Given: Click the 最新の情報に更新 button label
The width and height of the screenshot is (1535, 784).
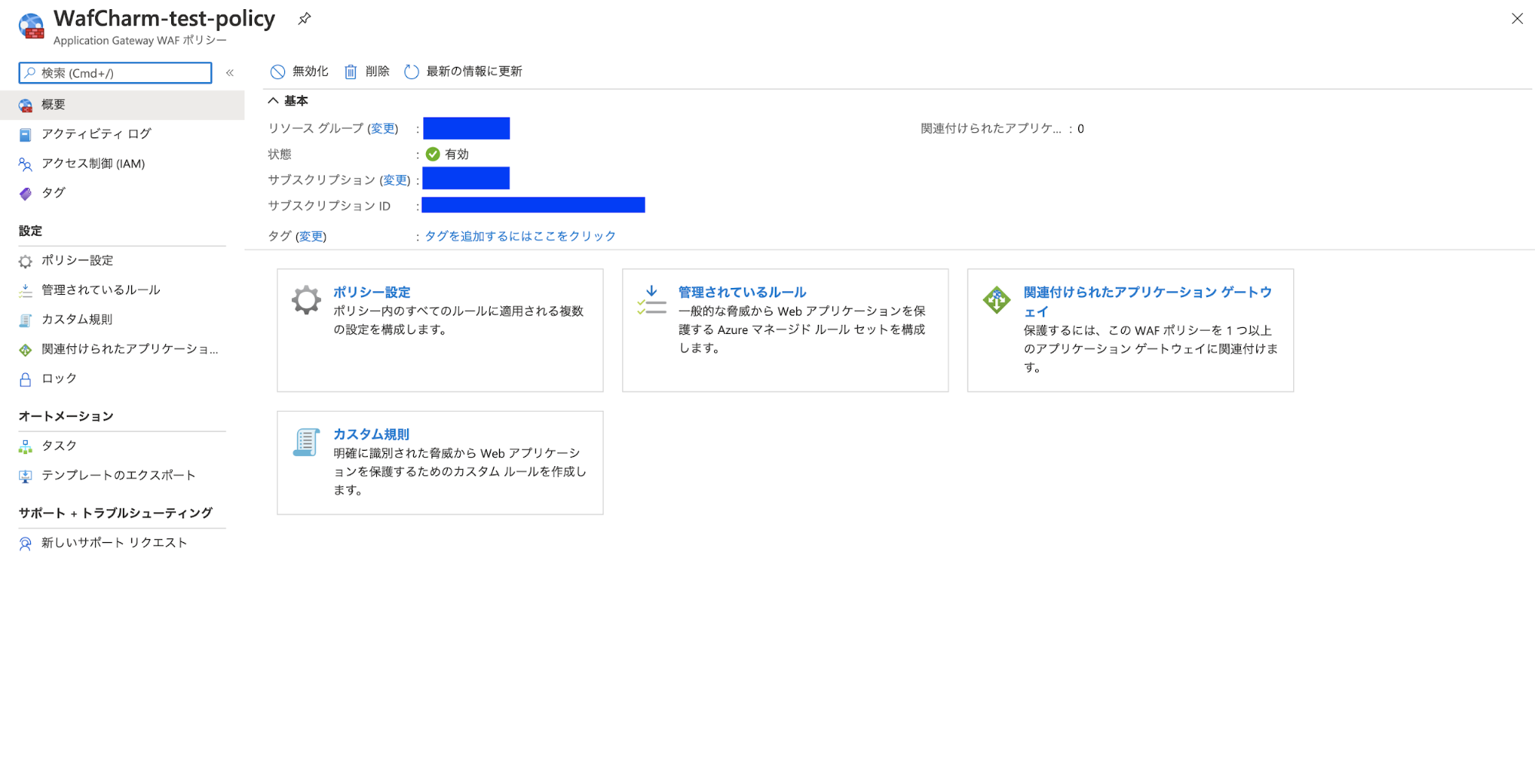Looking at the screenshot, I should click(474, 71).
